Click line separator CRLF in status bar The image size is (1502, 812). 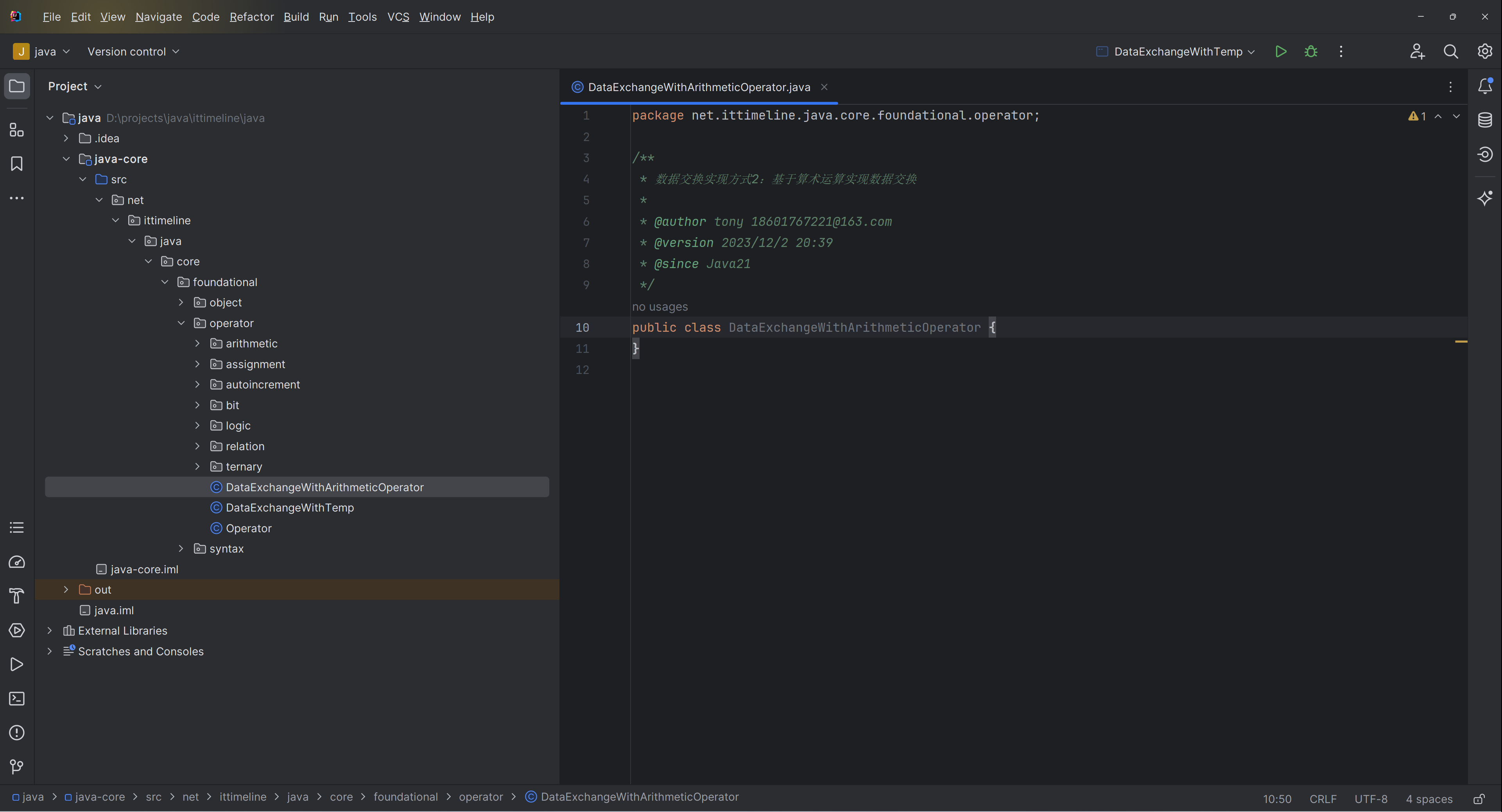pyautogui.click(x=1323, y=799)
